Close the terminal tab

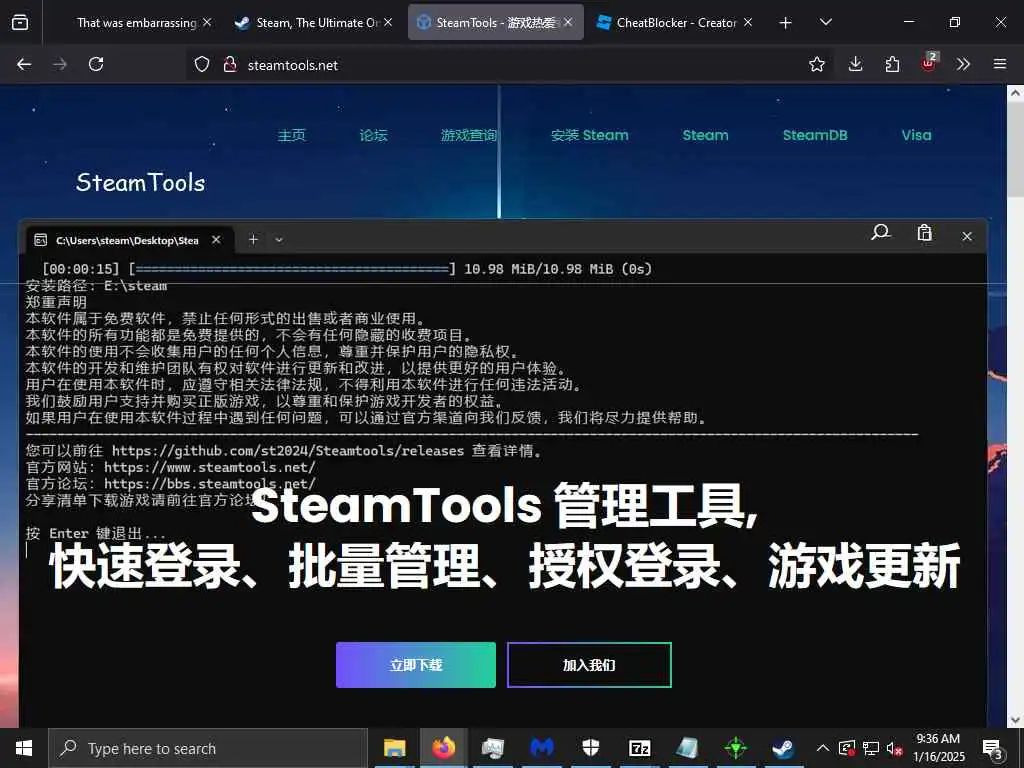pos(216,240)
